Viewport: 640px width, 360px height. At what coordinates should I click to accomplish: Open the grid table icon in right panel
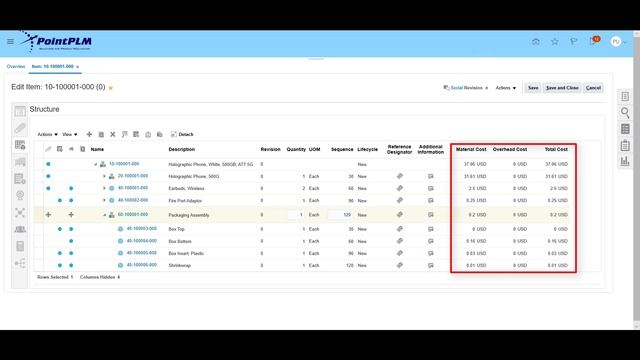tap(625, 129)
